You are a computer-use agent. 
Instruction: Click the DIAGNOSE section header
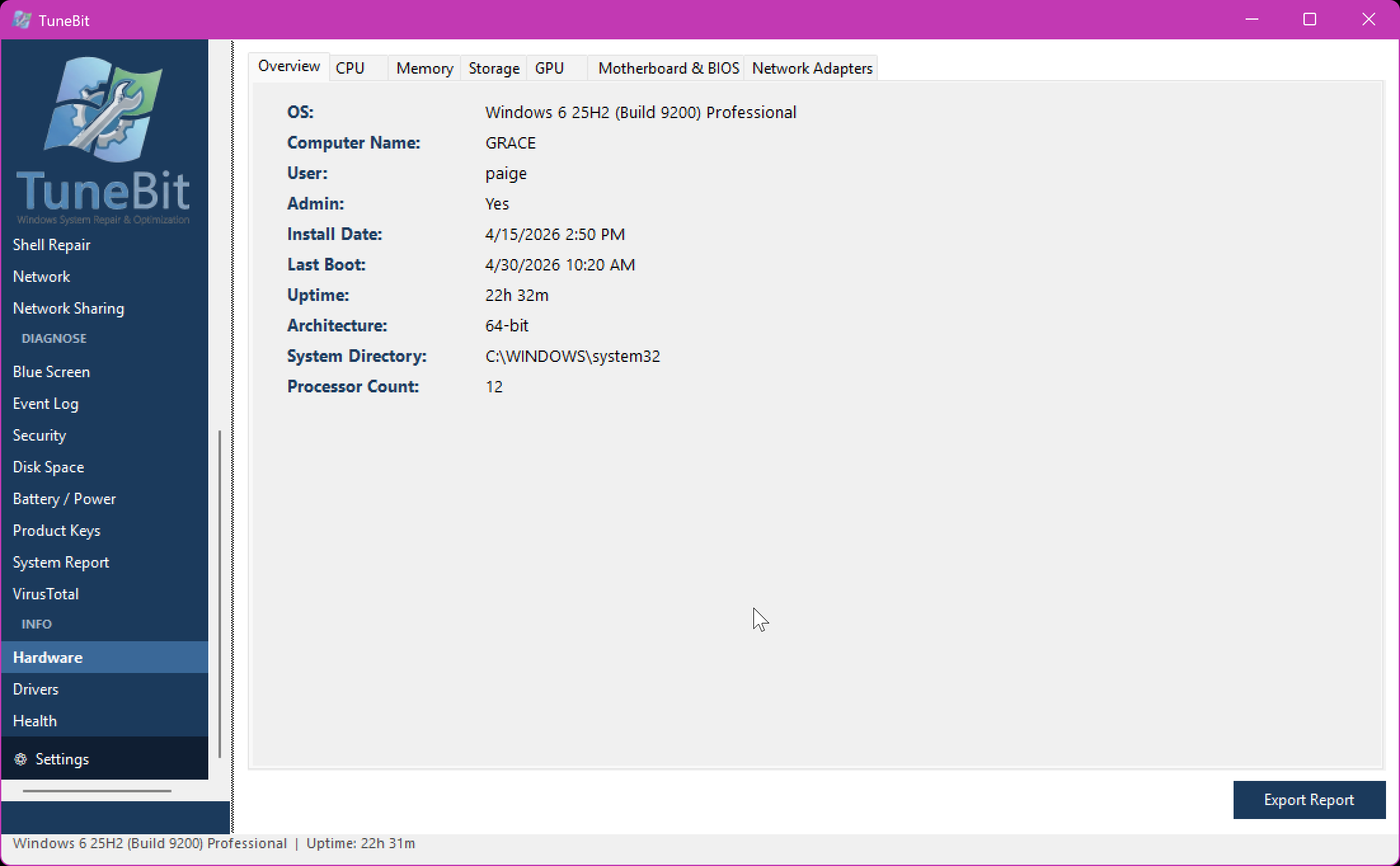[x=54, y=338]
